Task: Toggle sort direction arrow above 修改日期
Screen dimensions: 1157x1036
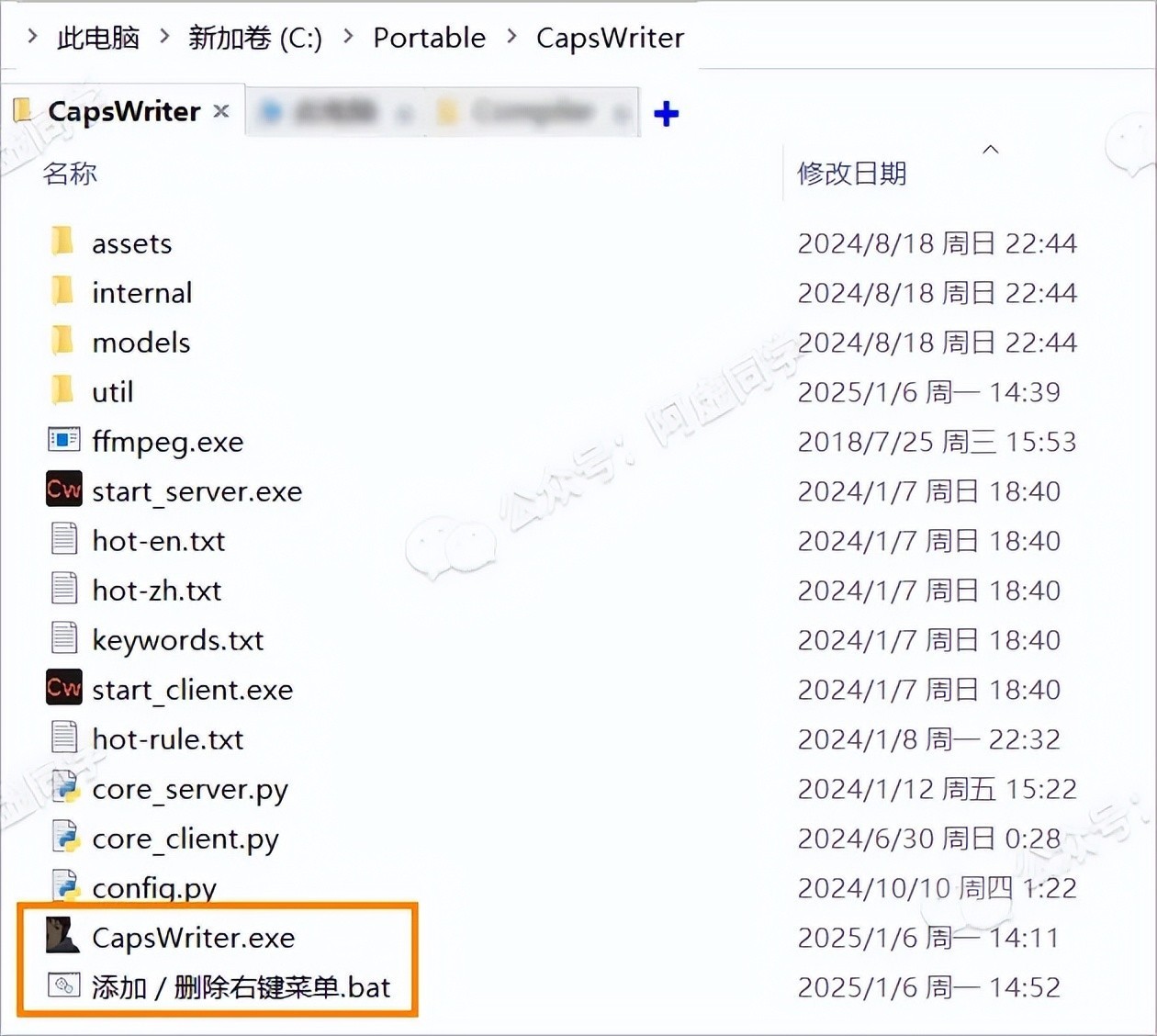Action: (991, 149)
